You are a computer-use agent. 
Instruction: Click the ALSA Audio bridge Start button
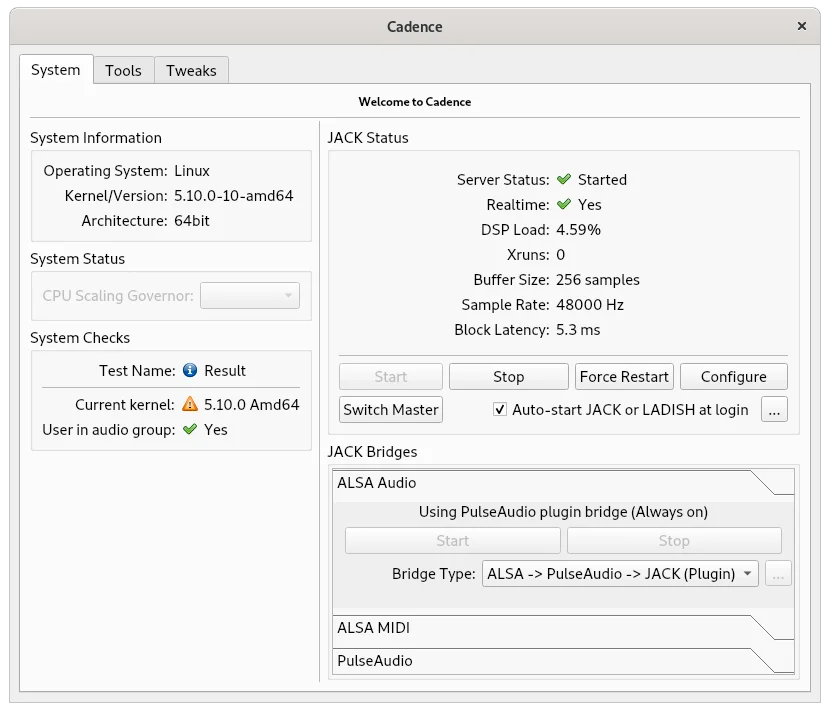tap(453, 540)
